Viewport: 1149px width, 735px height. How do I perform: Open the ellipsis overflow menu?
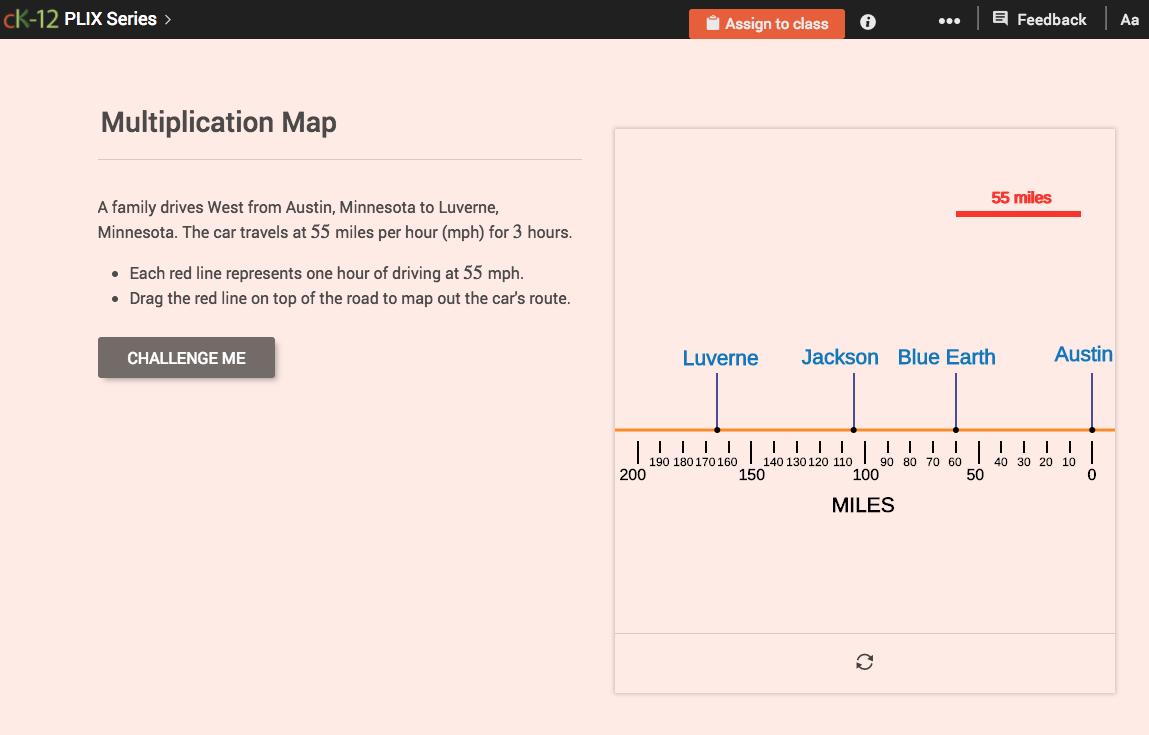948,19
